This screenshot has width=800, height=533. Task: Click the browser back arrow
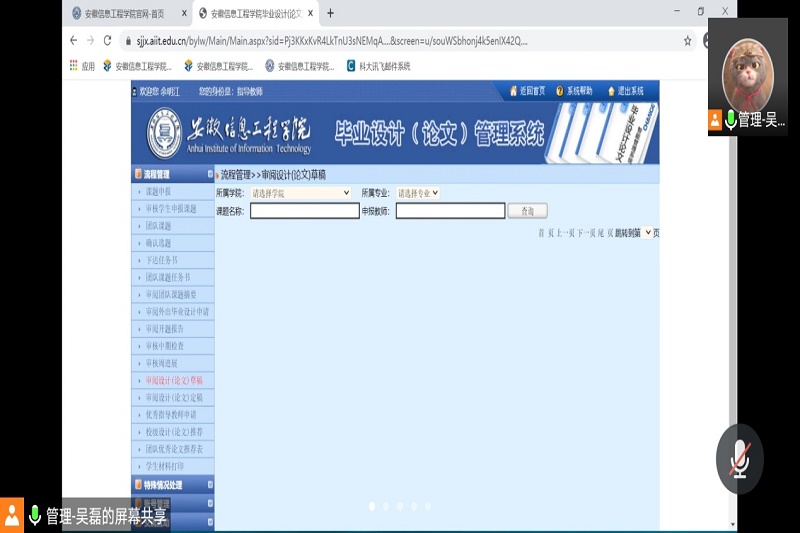point(73,41)
